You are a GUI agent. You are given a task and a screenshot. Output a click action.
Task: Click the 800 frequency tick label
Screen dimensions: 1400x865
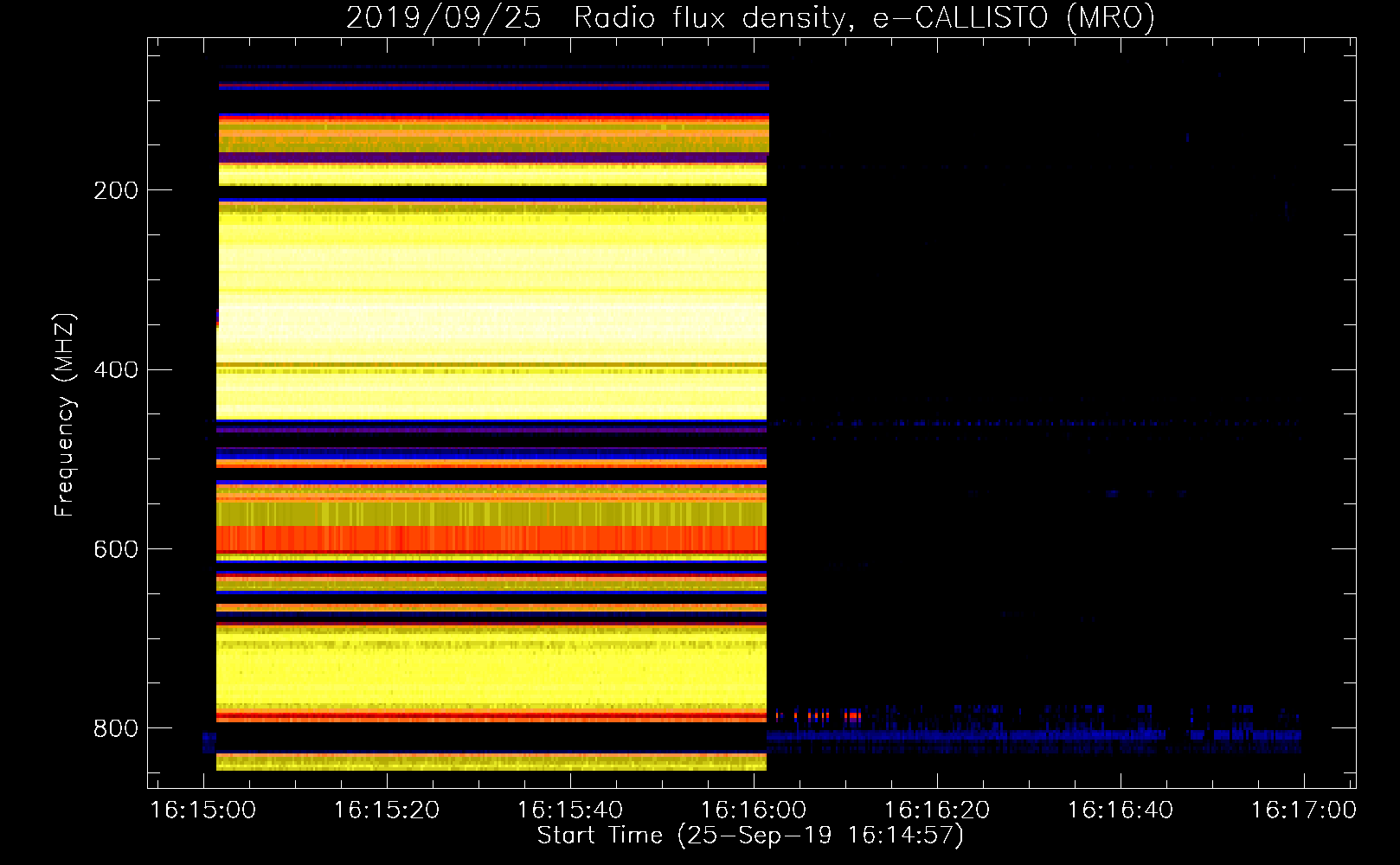coord(116,728)
